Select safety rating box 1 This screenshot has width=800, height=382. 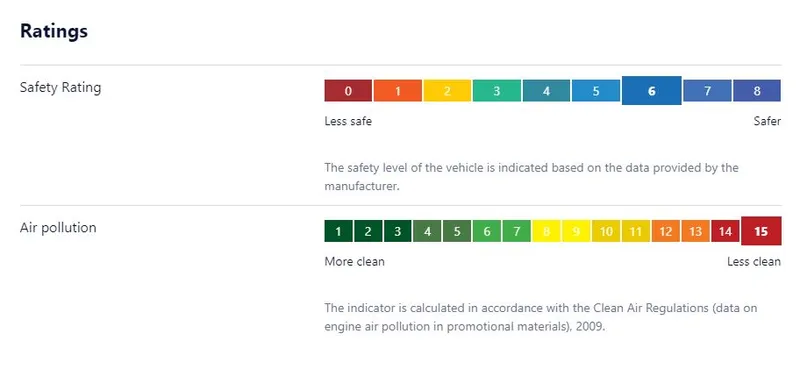point(397,91)
